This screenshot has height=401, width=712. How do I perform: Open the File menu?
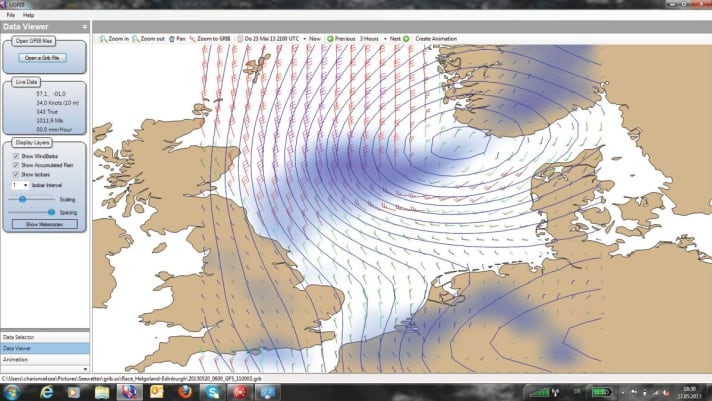[10, 15]
